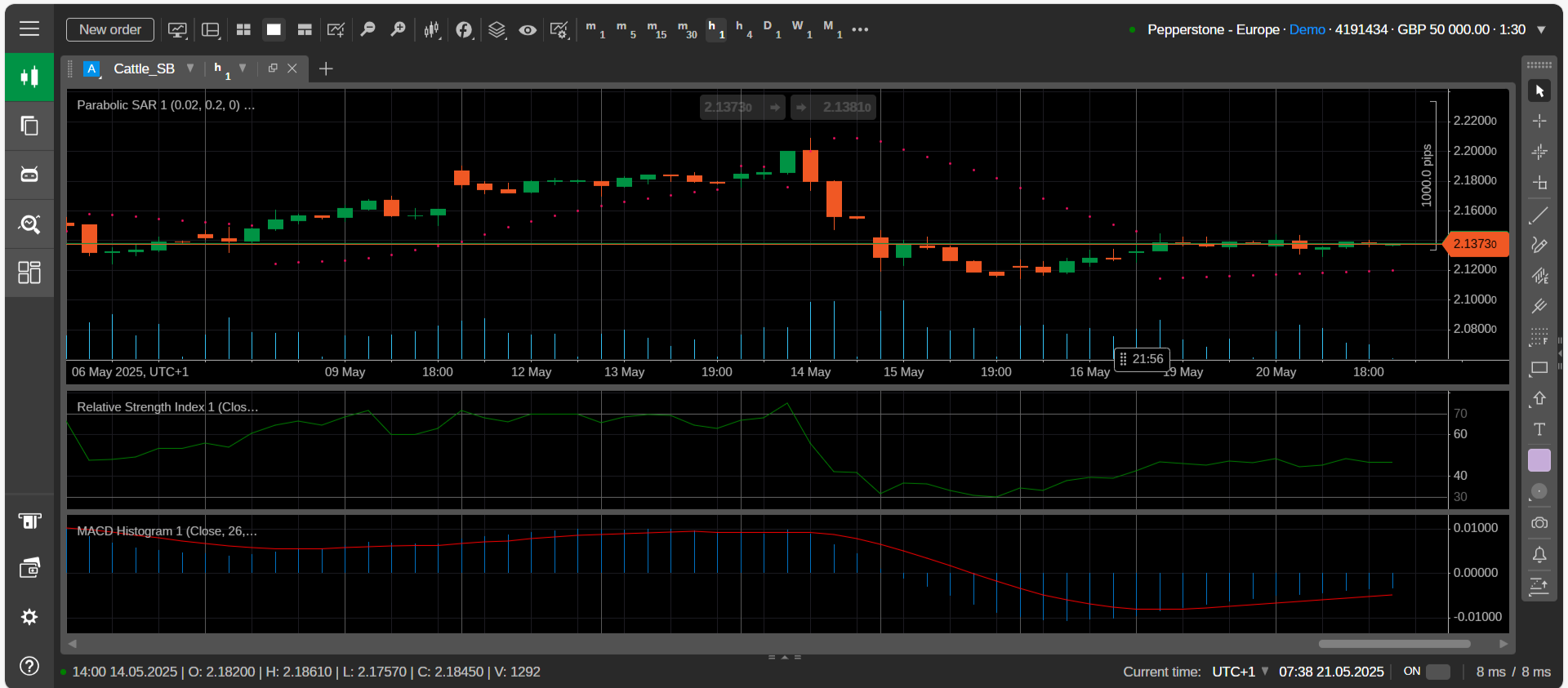The width and height of the screenshot is (1568, 688).
Task: Open the Algo robot section in sidebar
Action: pyautogui.click(x=29, y=175)
